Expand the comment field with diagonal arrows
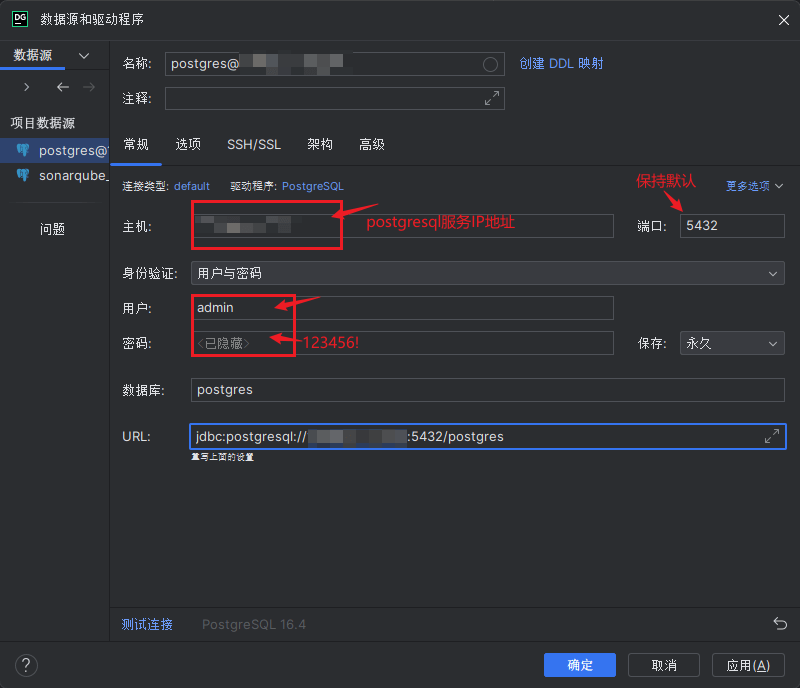Viewport: 800px width, 688px height. point(492,99)
